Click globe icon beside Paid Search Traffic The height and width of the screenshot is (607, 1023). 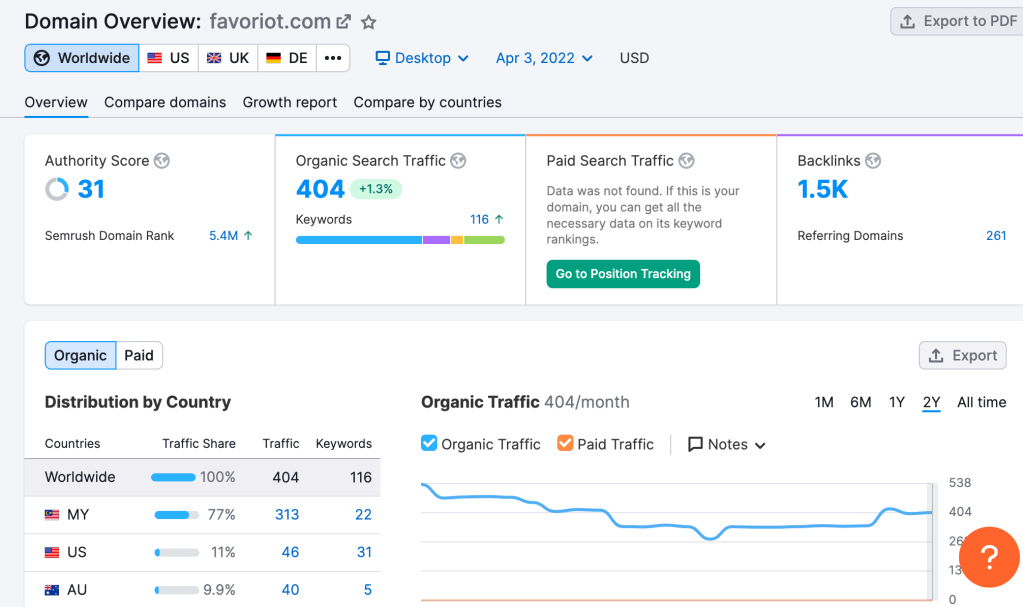point(686,161)
